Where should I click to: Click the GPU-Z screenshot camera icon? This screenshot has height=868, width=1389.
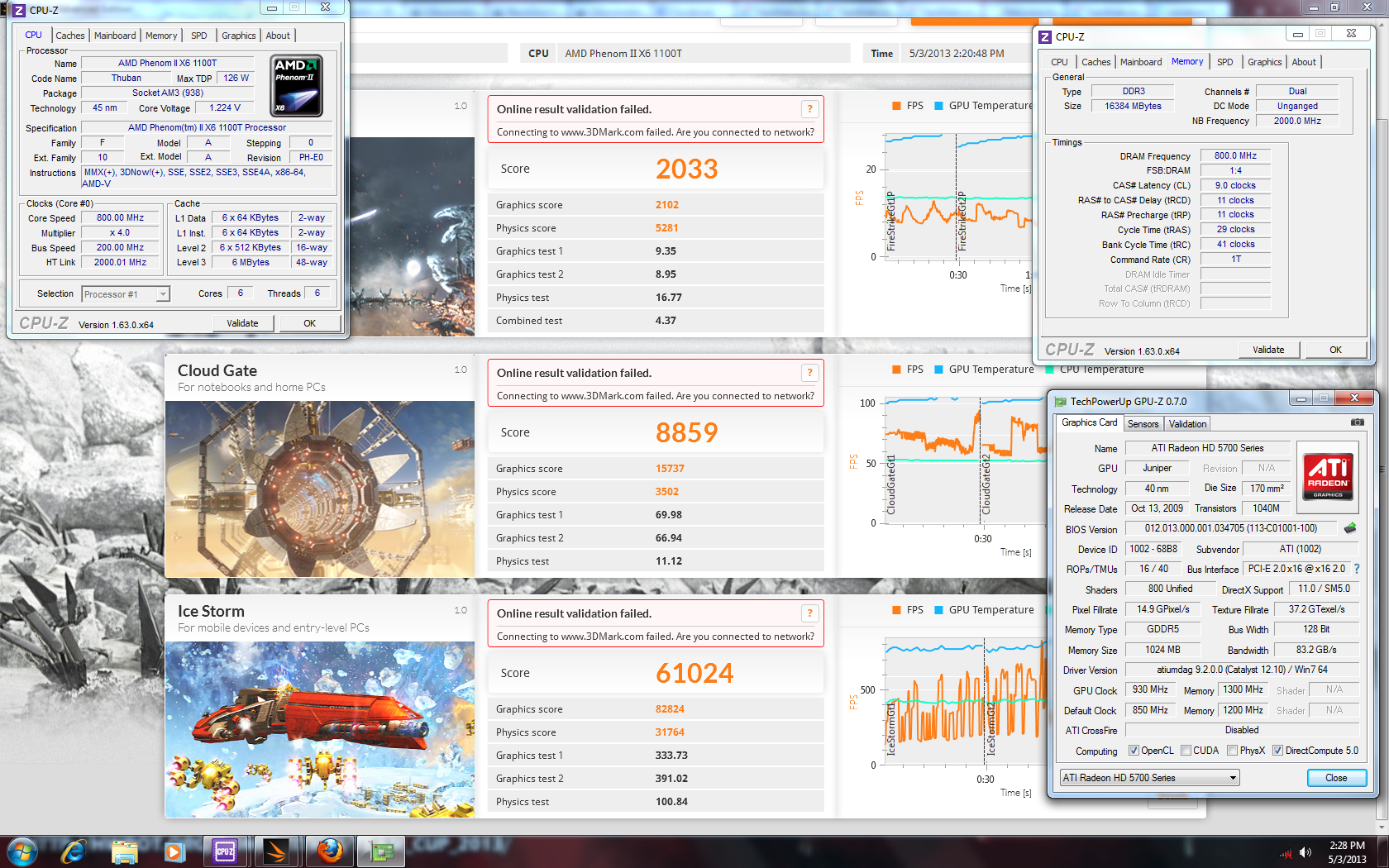pyautogui.click(x=1357, y=422)
